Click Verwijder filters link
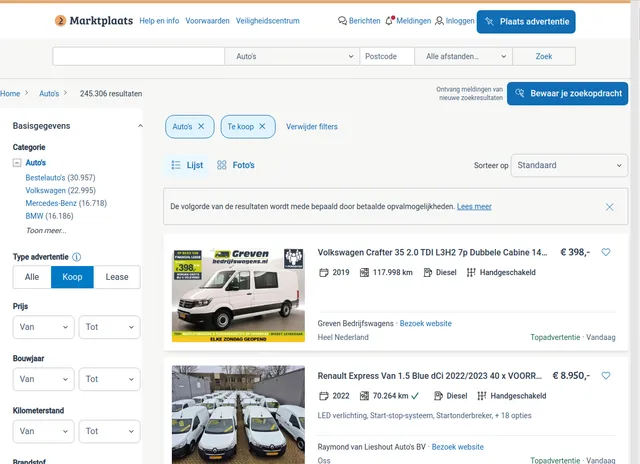Image resolution: width=640 pixels, height=464 pixels. pyautogui.click(x=312, y=127)
